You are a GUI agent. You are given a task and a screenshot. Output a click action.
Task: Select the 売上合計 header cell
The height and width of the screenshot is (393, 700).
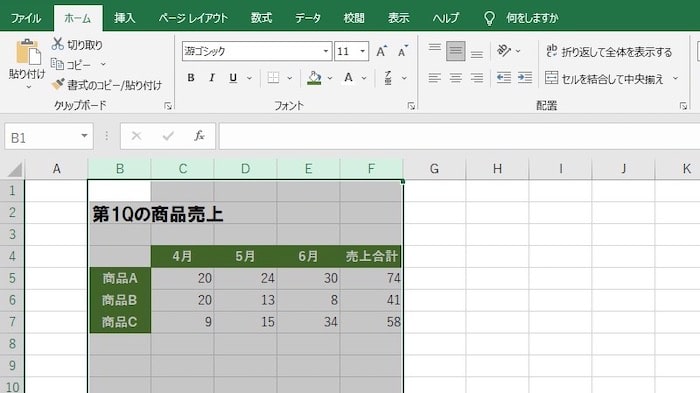[371, 256]
